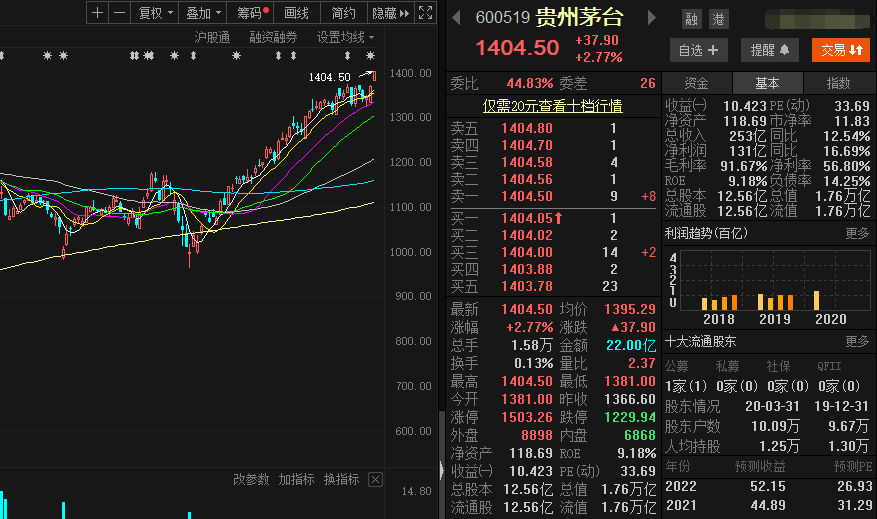Set a 提醒 price alert
Image resolution: width=877 pixels, height=519 pixels.
pos(770,50)
